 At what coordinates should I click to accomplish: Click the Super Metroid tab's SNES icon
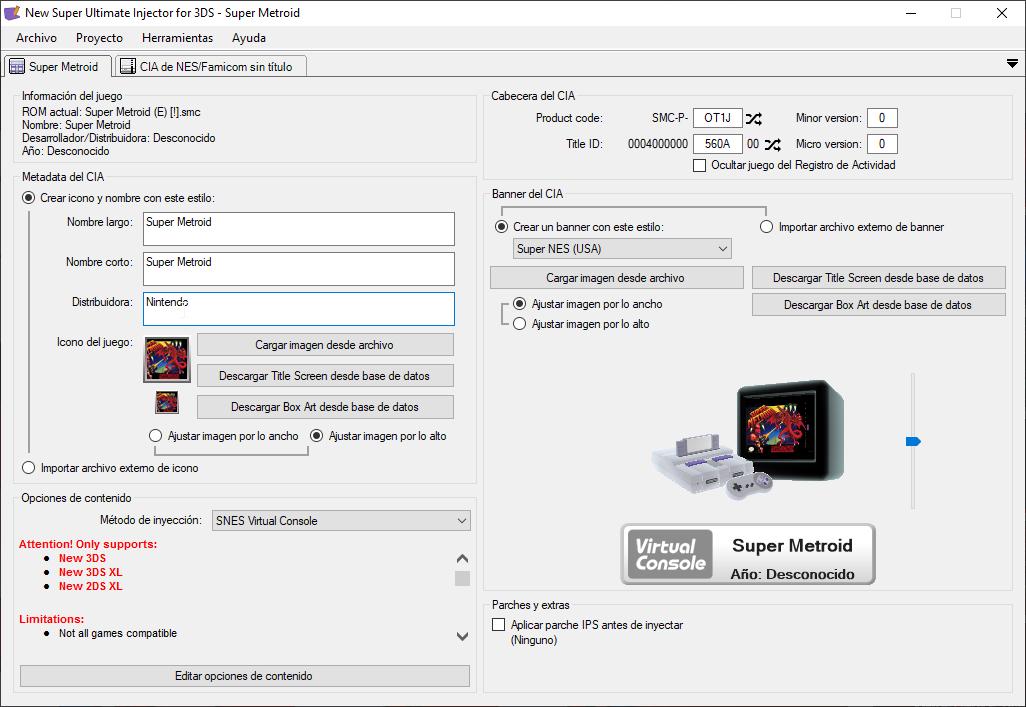(17, 67)
